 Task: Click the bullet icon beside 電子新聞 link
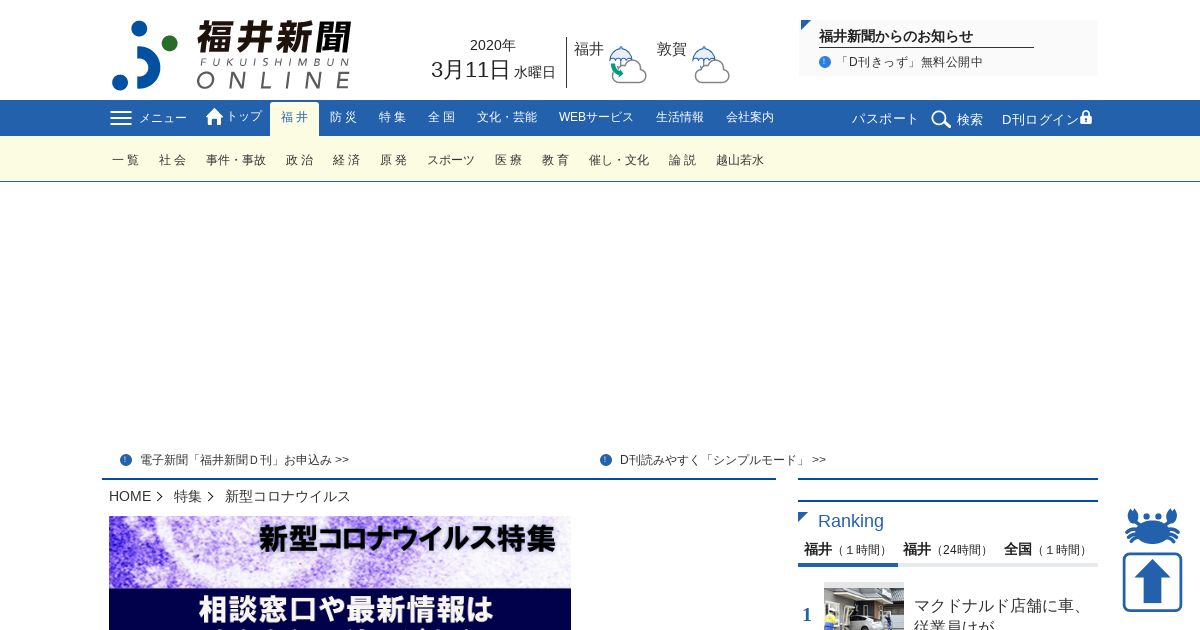pyautogui.click(x=126, y=460)
